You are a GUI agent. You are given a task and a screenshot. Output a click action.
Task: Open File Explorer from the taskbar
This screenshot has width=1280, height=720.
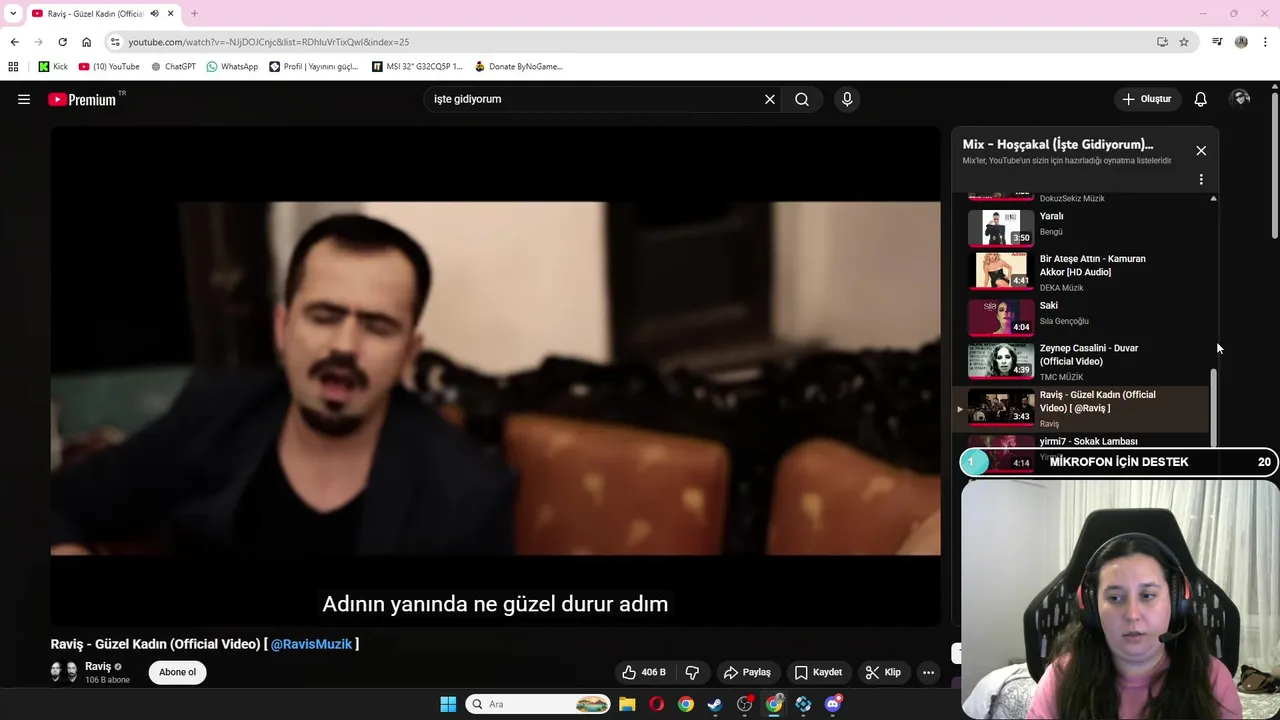[x=627, y=704]
